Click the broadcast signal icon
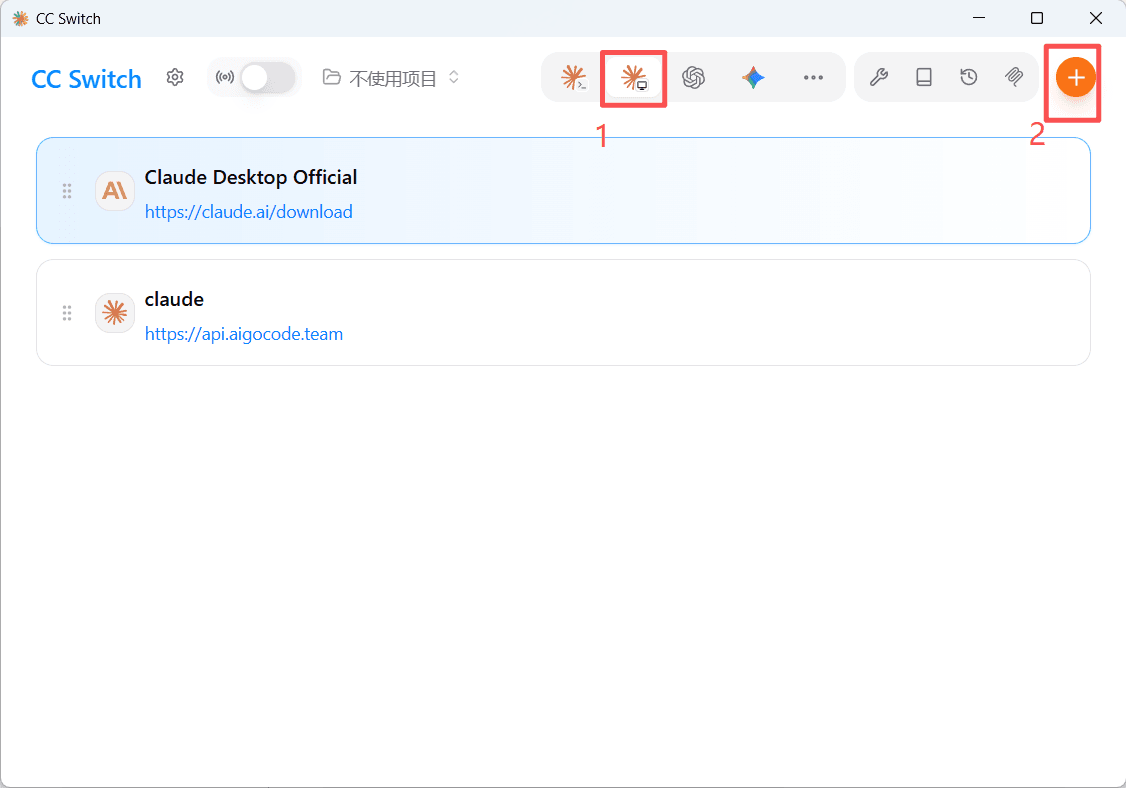The image size is (1126, 788). 225,77
